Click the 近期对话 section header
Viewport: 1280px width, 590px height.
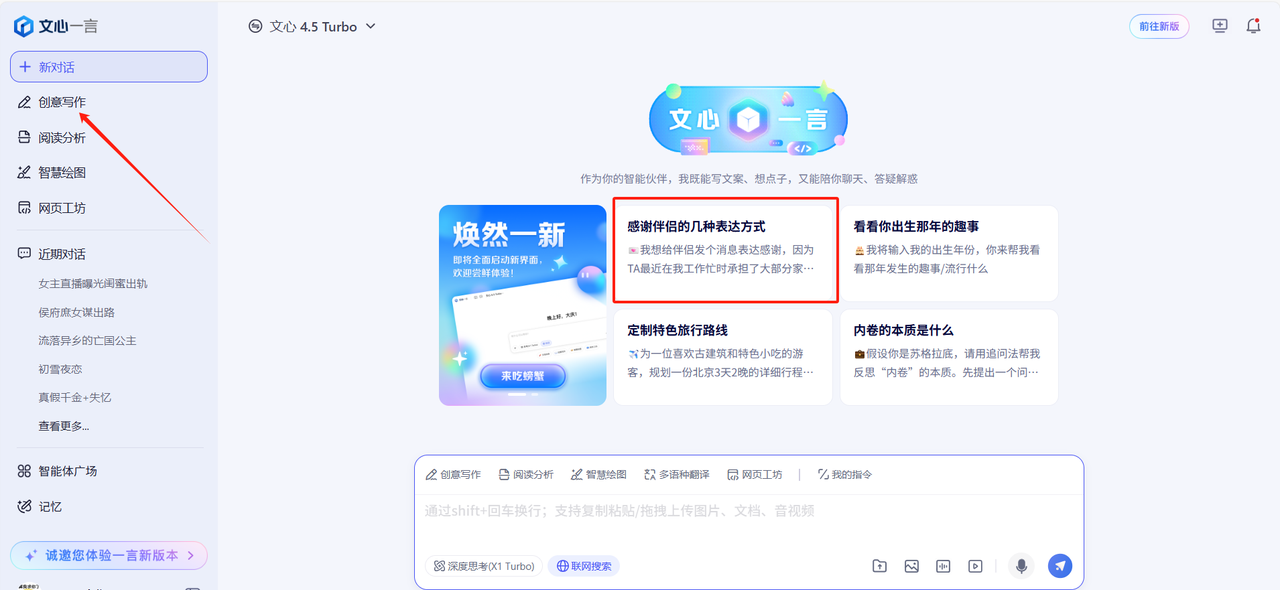click(52, 254)
